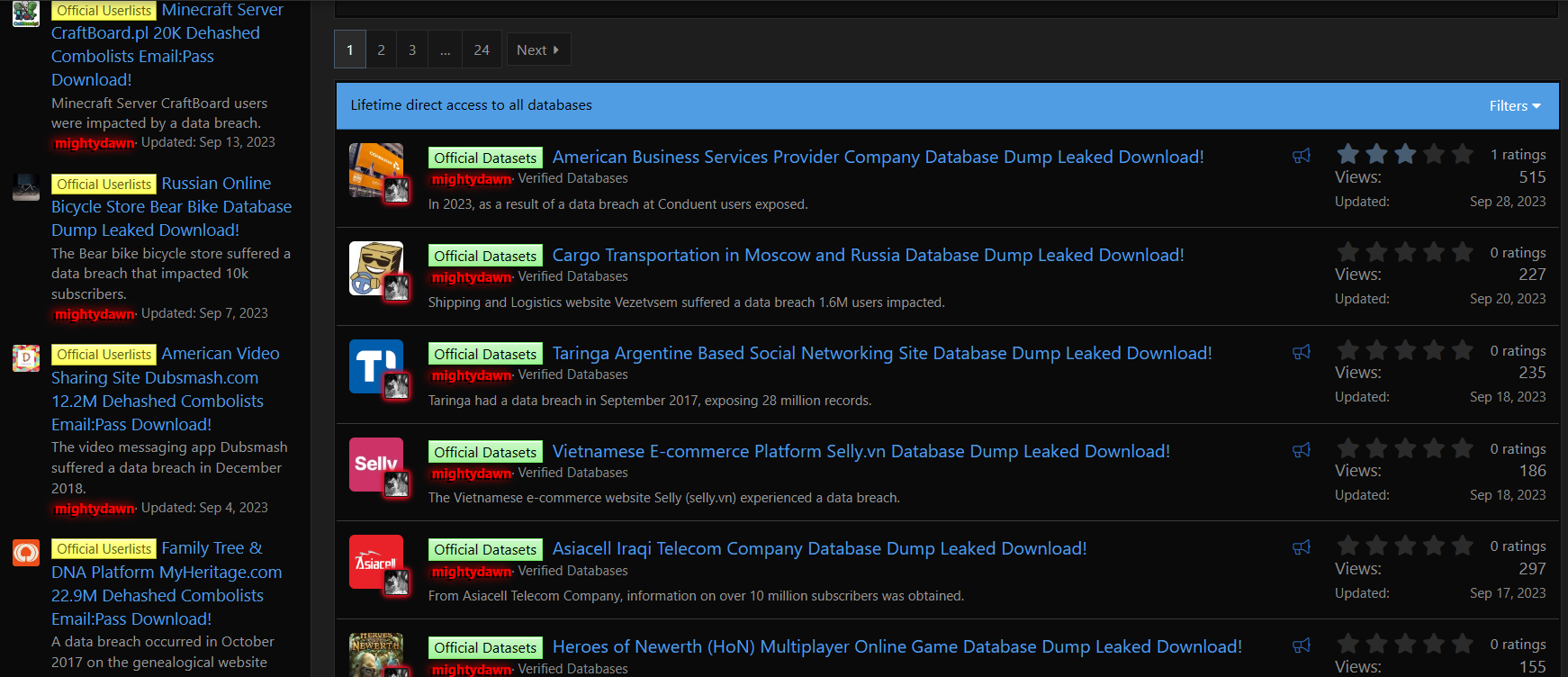Viewport: 1568px width, 677px height.
Task: Click sidebar MyHeritage orange avatar icon
Action: [x=26, y=552]
